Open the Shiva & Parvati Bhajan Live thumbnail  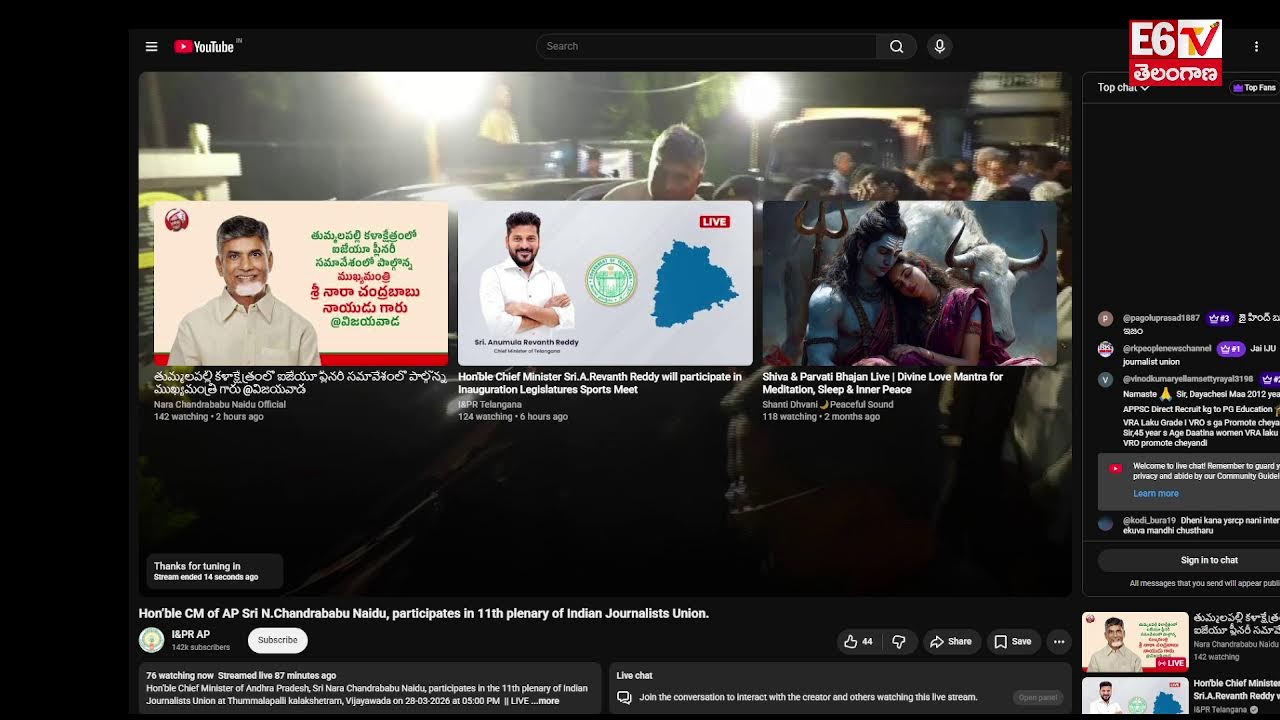909,283
